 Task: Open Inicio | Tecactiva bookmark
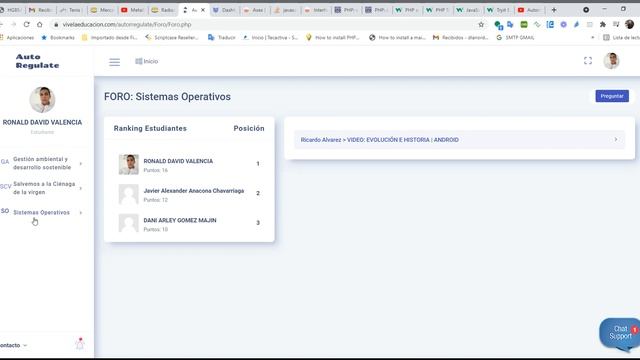pyautogui.click(x=270, y=38)
